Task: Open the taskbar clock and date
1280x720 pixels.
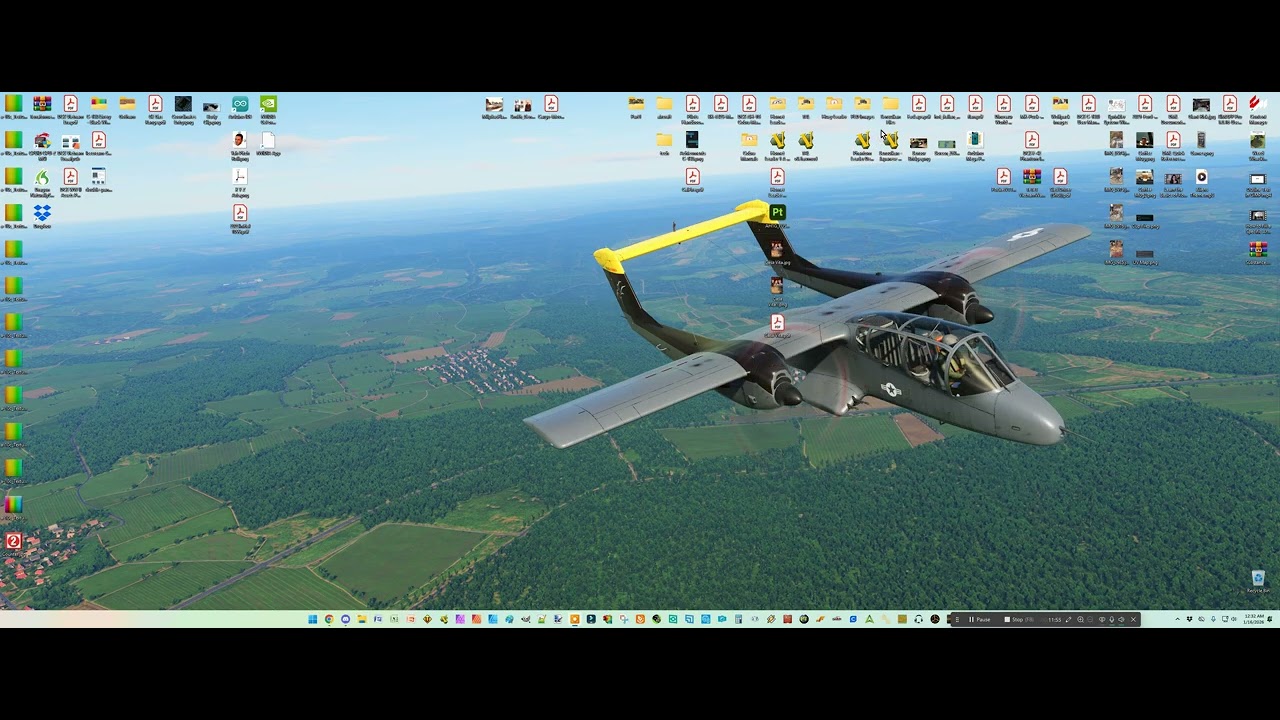Action: coord(1254,619)
